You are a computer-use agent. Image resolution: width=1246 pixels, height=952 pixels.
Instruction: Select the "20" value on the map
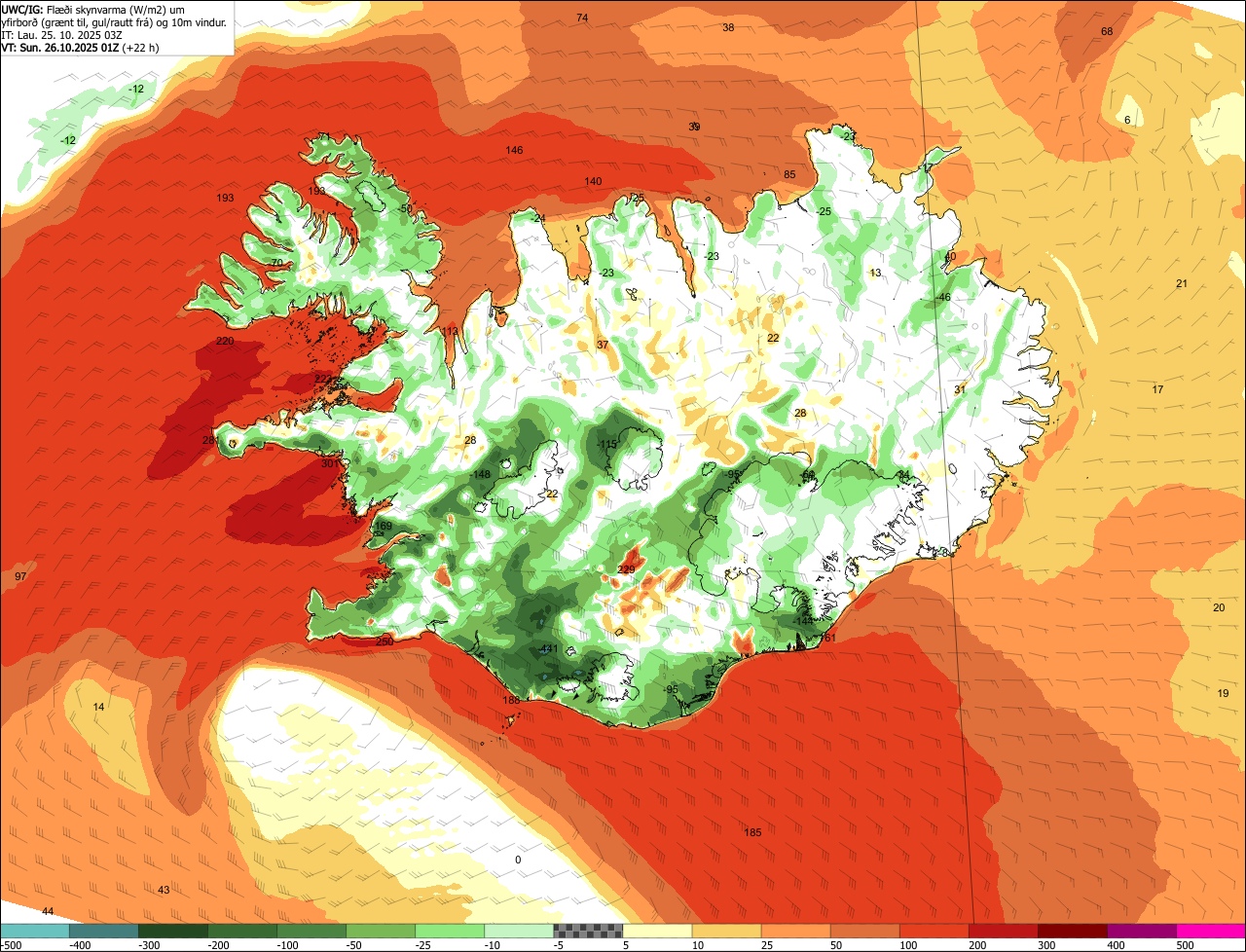[1219, 607]
